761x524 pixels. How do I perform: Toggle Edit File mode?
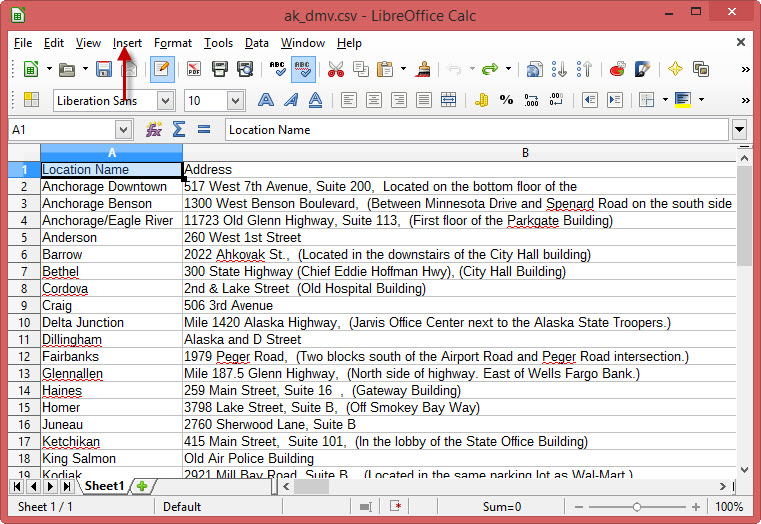coord(162,69)
